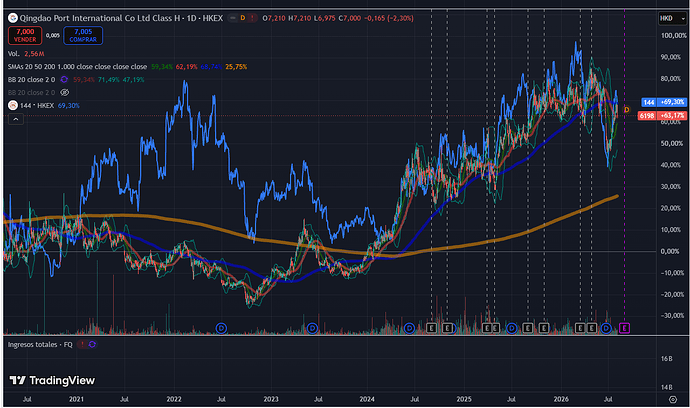Click the red 62,19% SMA 50 value
This screenshot has width=690, height=408.
click(x=187, y=67)
